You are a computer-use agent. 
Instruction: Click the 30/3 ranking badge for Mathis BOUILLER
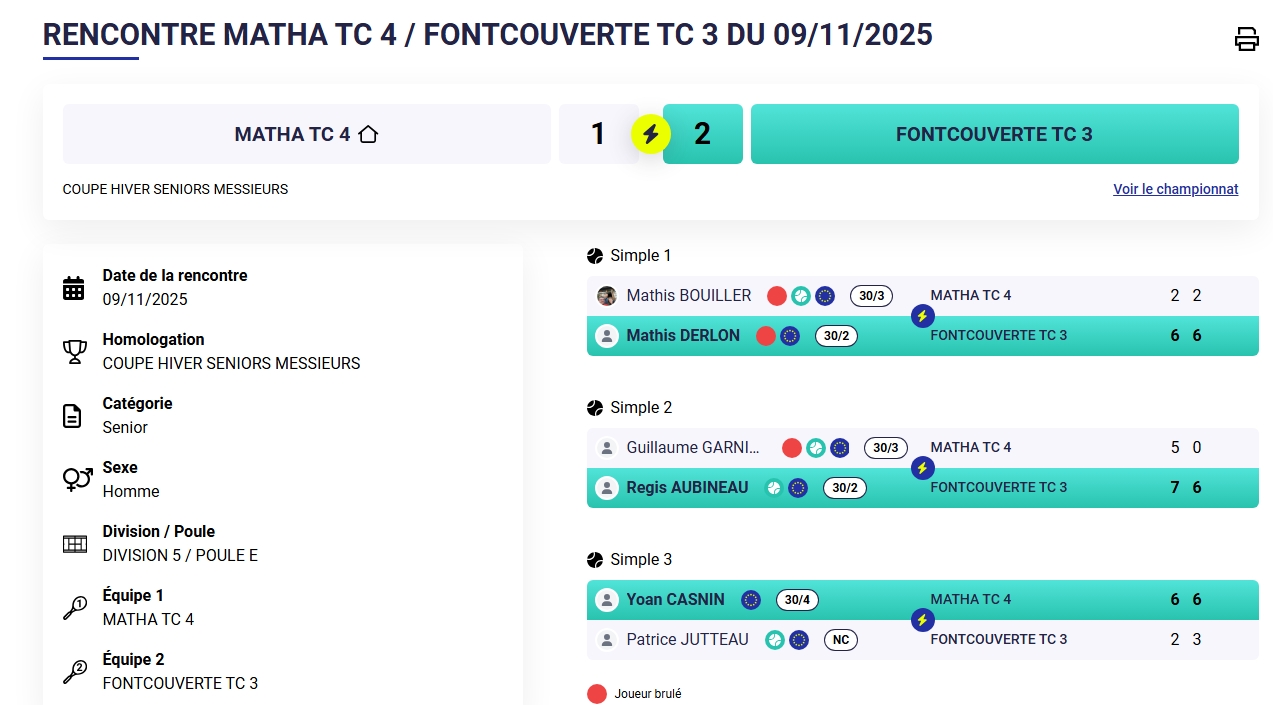pos(871,296)
